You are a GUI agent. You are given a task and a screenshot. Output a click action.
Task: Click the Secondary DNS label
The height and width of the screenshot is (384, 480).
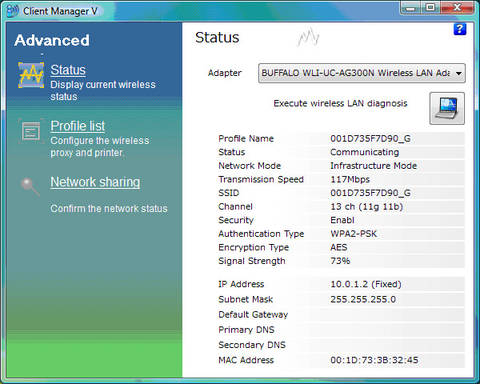pos(252,345)
